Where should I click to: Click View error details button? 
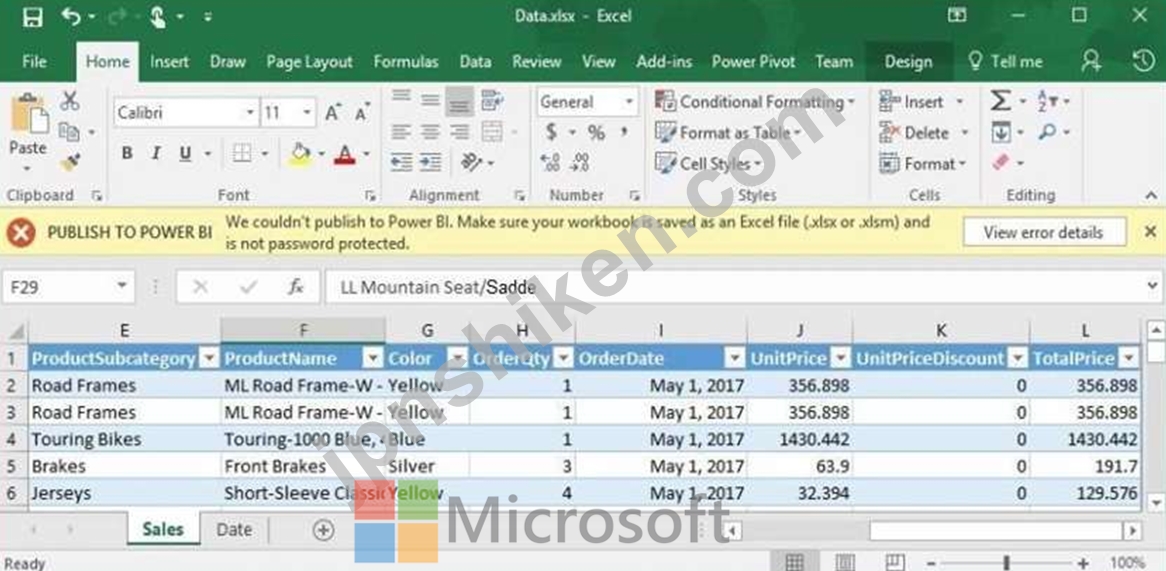[x=1043, y=233]
